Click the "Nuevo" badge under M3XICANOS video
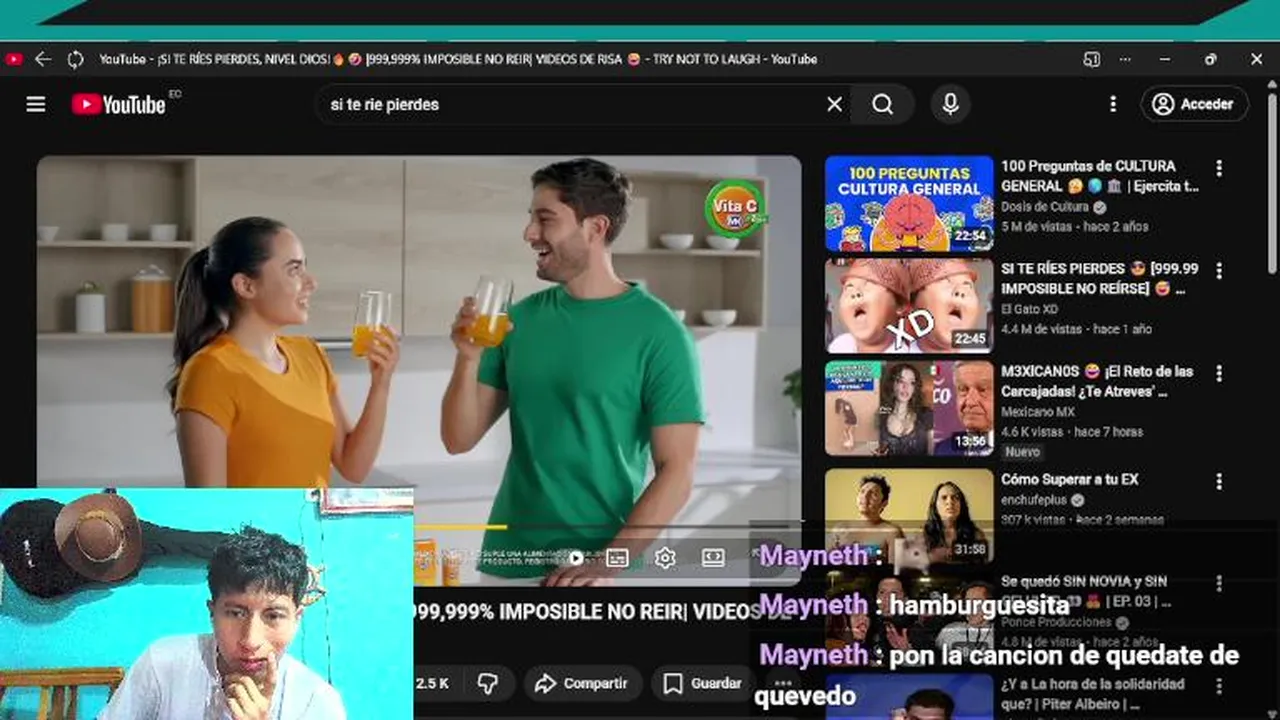 pos(1023,452)
